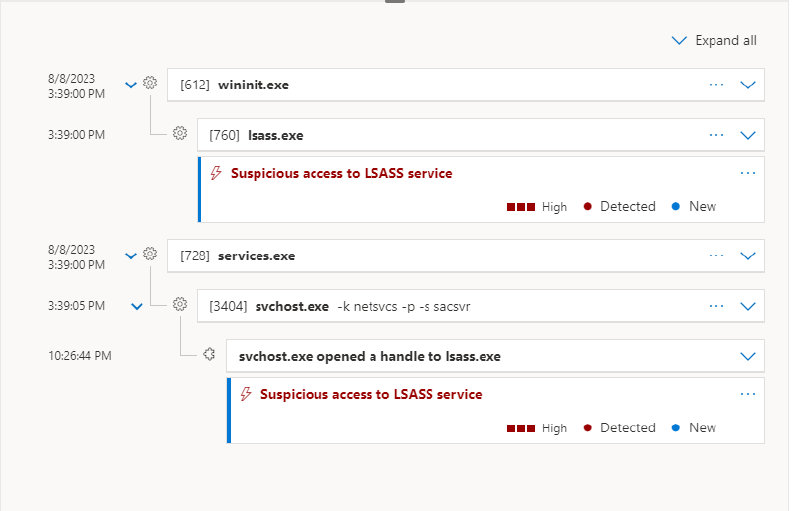Click the gear icon beside svchost.exe process
This screenshot has width=800, height=511.
180,305
